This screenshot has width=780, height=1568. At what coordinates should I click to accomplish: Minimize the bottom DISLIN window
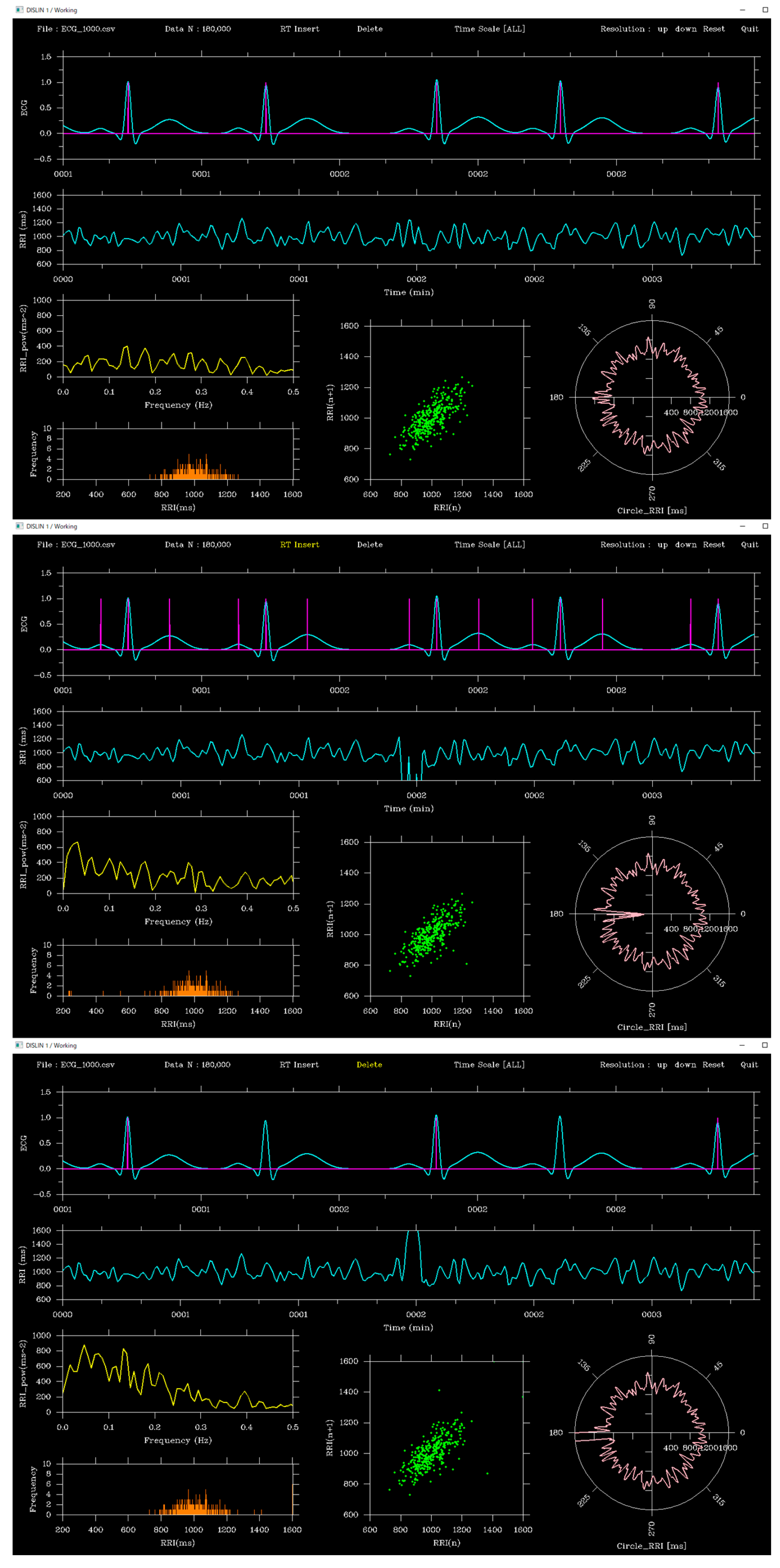[742, 1045]
